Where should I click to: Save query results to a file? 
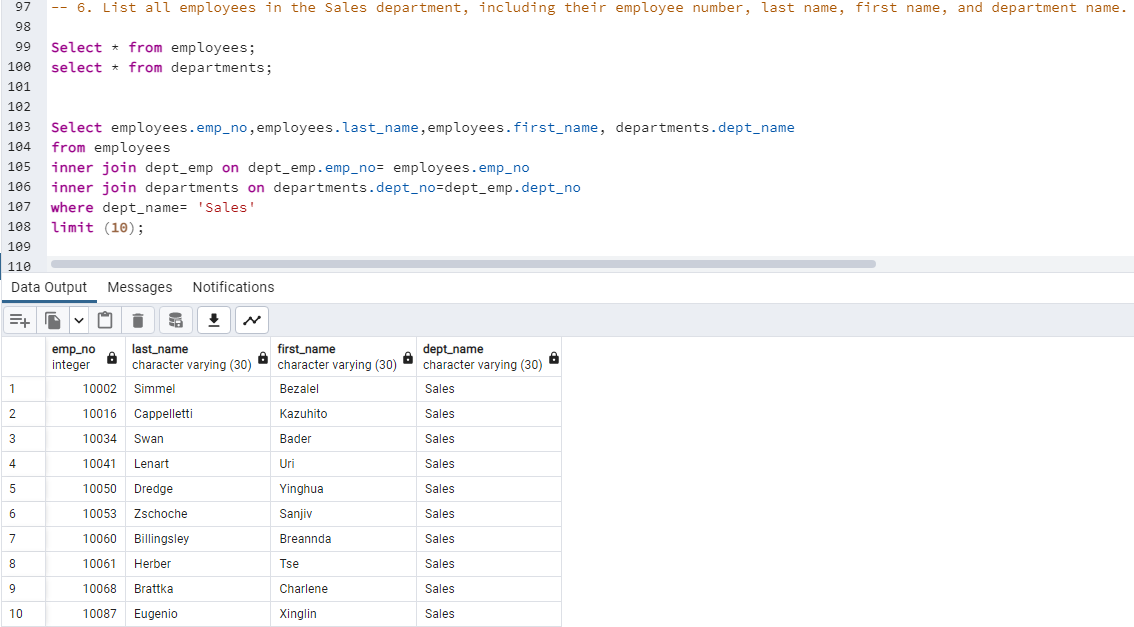(x=213, y=320)
